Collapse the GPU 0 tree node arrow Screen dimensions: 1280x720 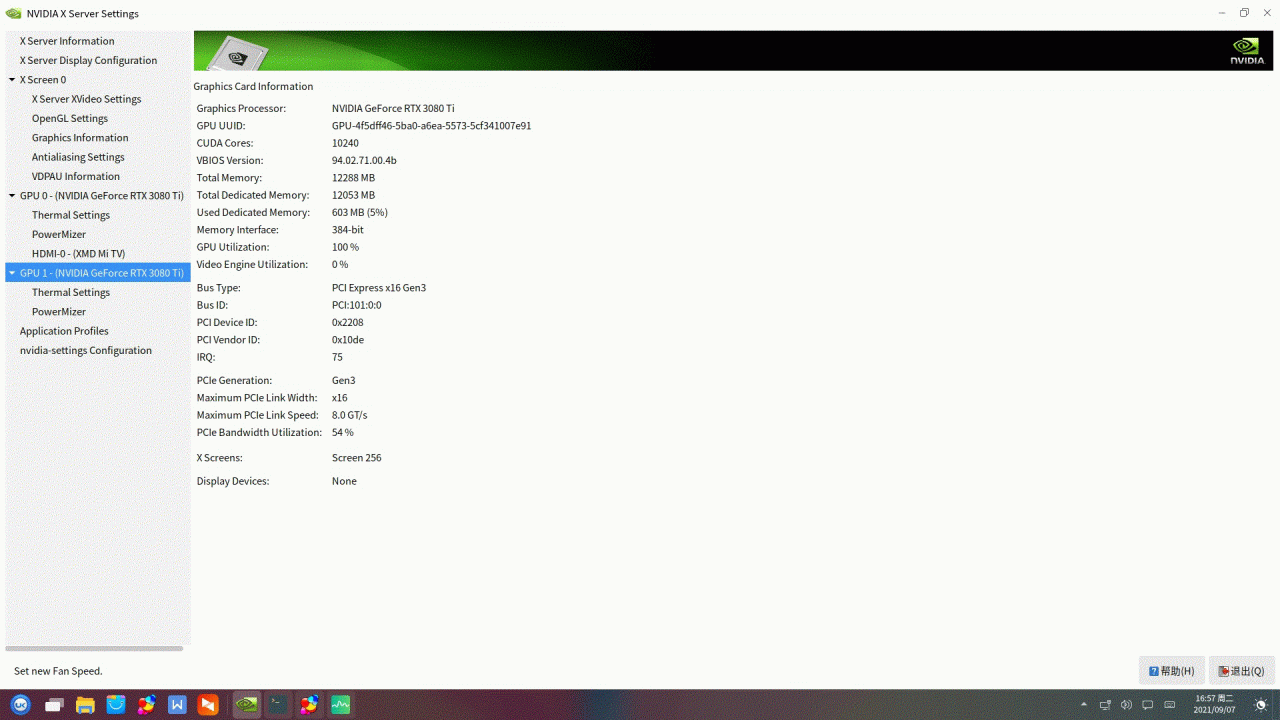[12, 196]
